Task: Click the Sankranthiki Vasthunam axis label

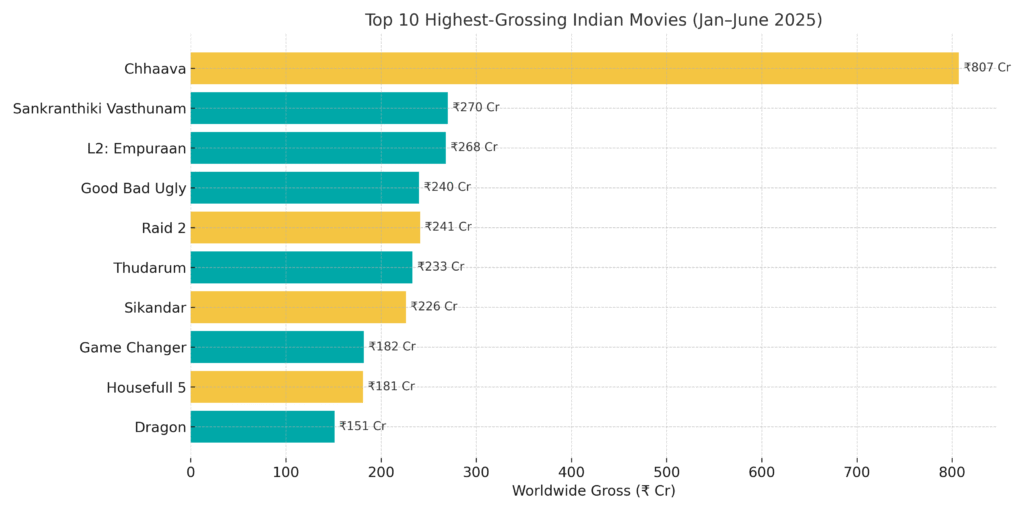Action: 100,108
